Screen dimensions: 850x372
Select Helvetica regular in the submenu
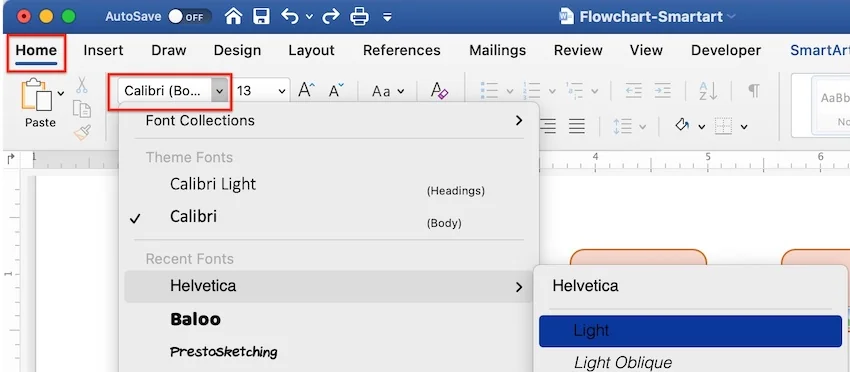(691, 286)
